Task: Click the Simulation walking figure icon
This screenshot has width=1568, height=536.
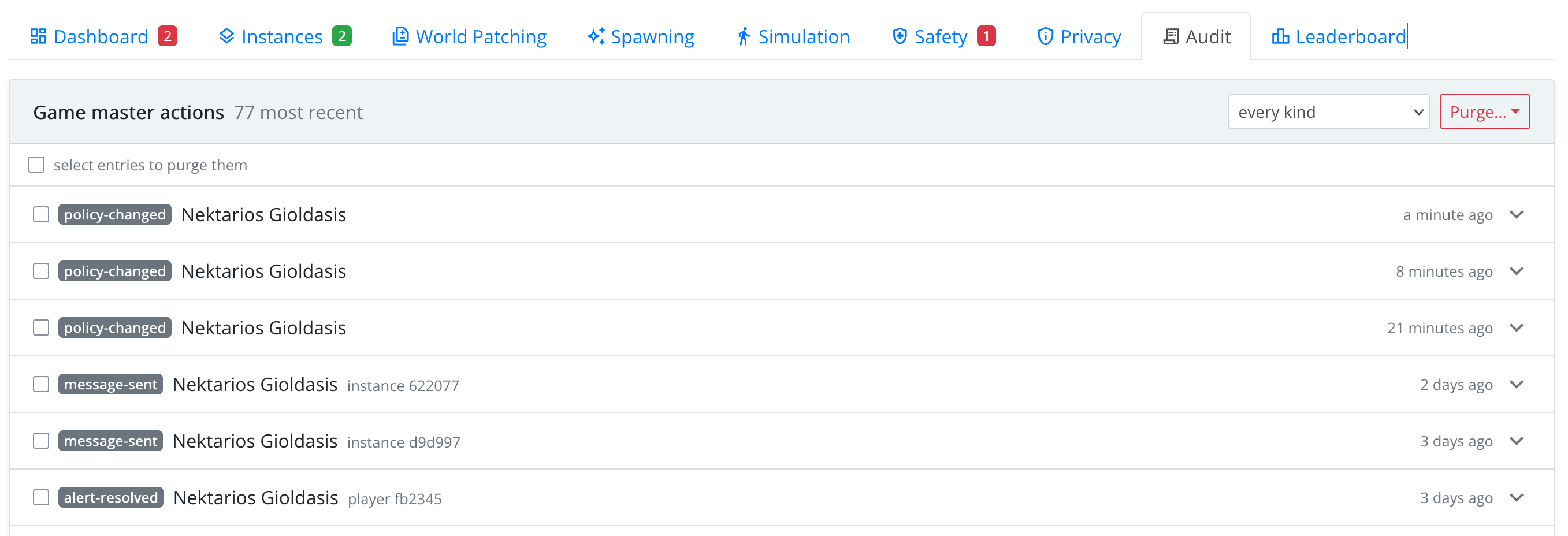Action: tap(743, 36)
